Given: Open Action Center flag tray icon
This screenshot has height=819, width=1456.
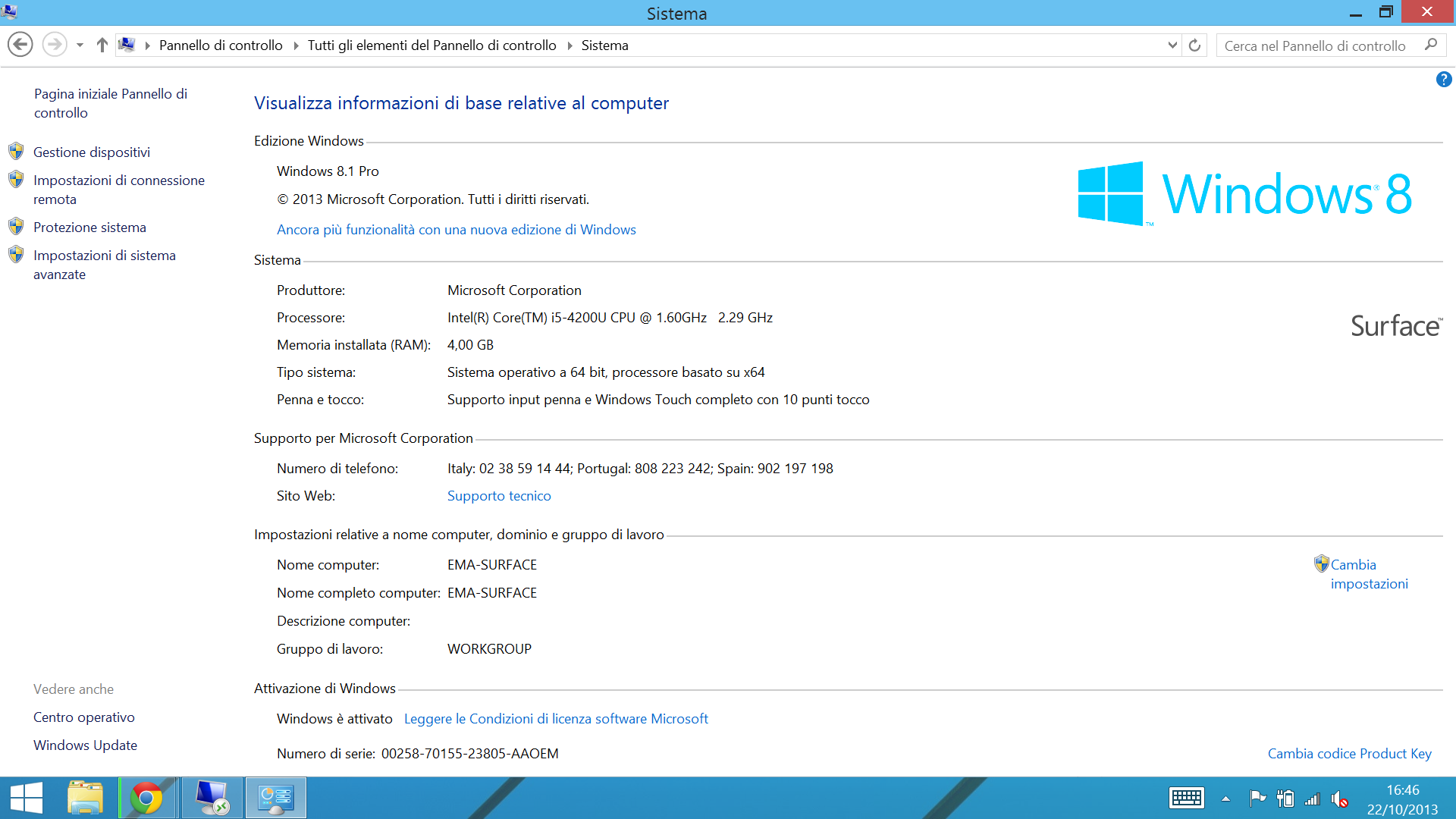Looking at the screenshot, I should [1257, 798].
